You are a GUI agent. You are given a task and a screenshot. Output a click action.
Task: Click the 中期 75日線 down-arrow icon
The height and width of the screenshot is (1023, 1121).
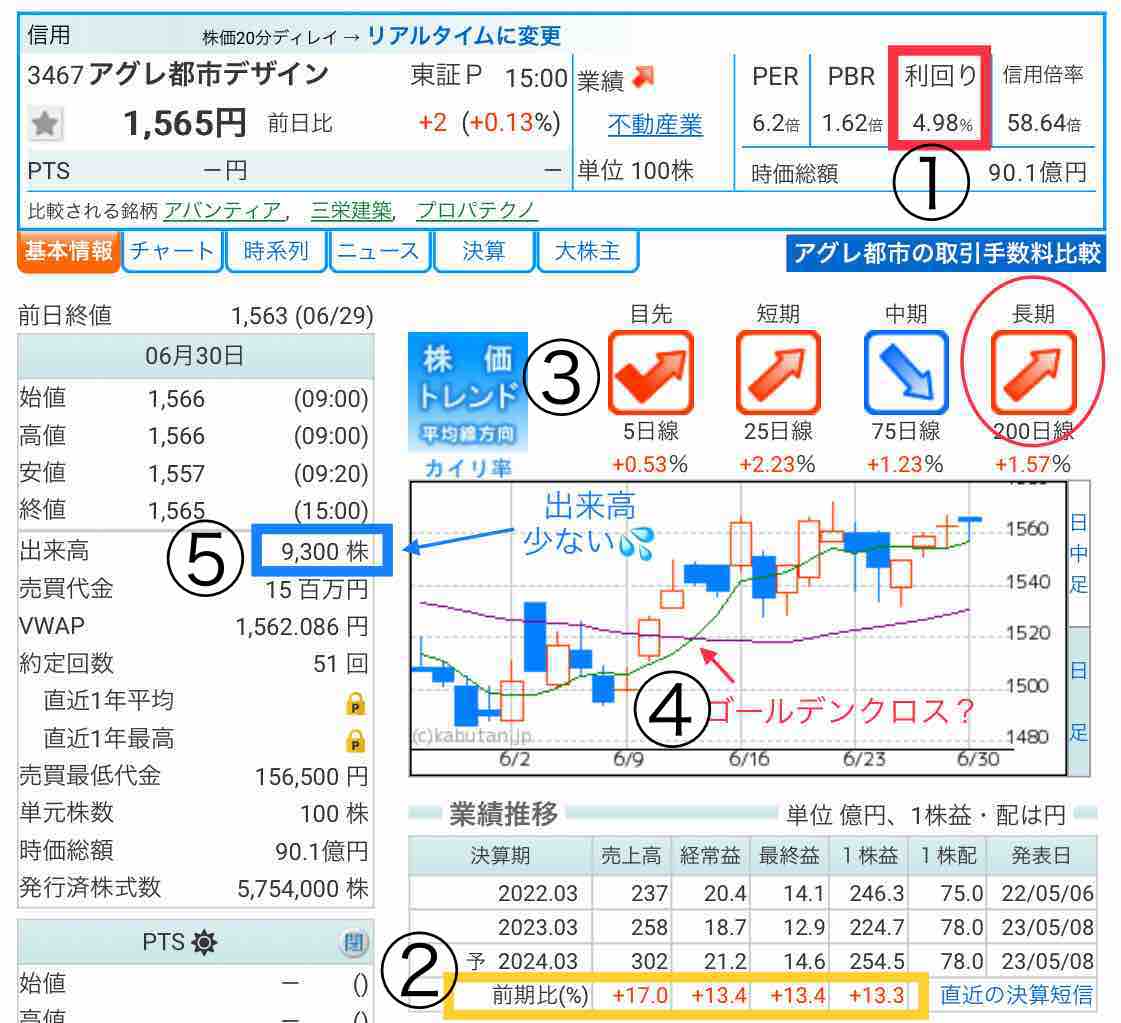906,372
